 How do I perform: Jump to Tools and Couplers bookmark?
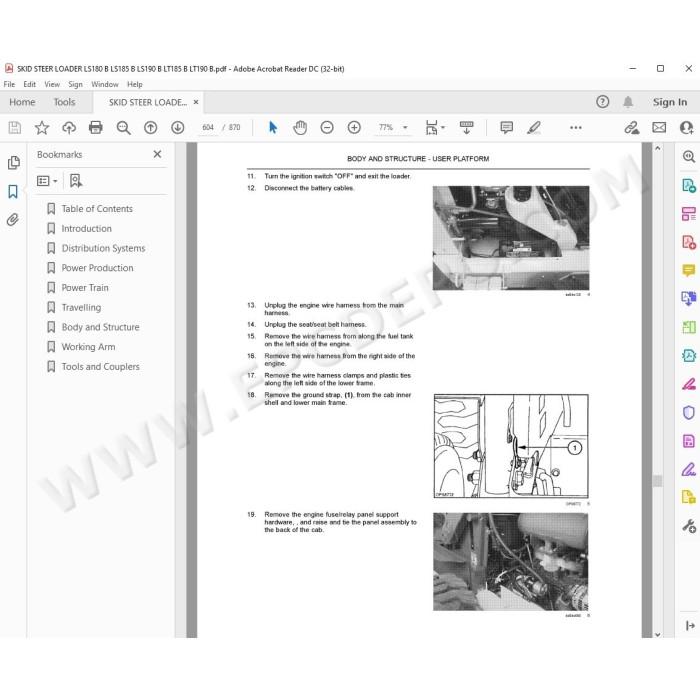pyautogui.click(x=100, y=367)
